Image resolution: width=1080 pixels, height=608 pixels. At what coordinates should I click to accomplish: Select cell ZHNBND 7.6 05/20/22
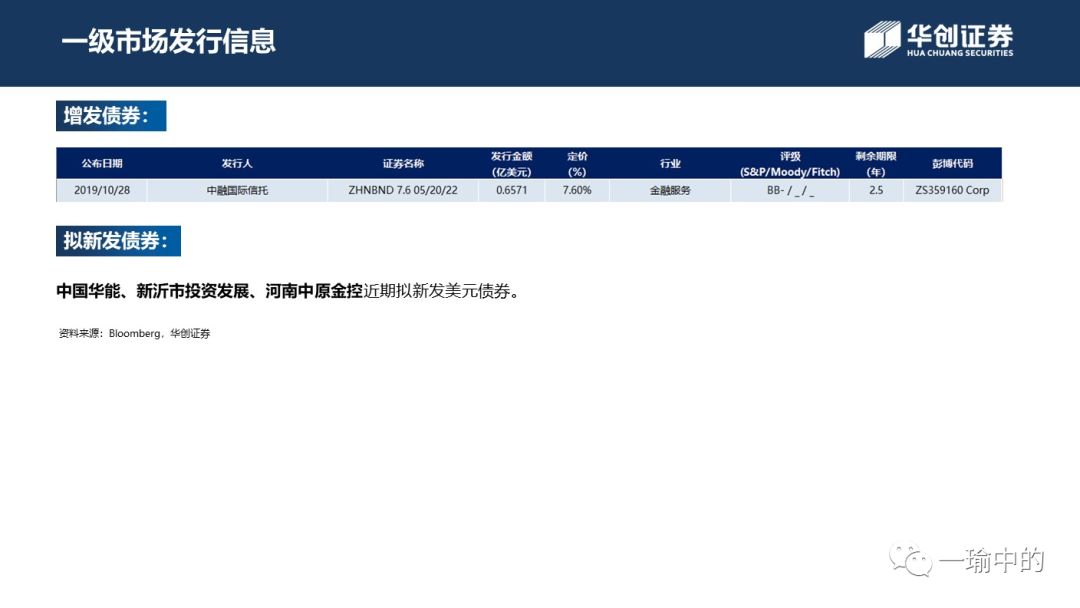click(403, 190)
